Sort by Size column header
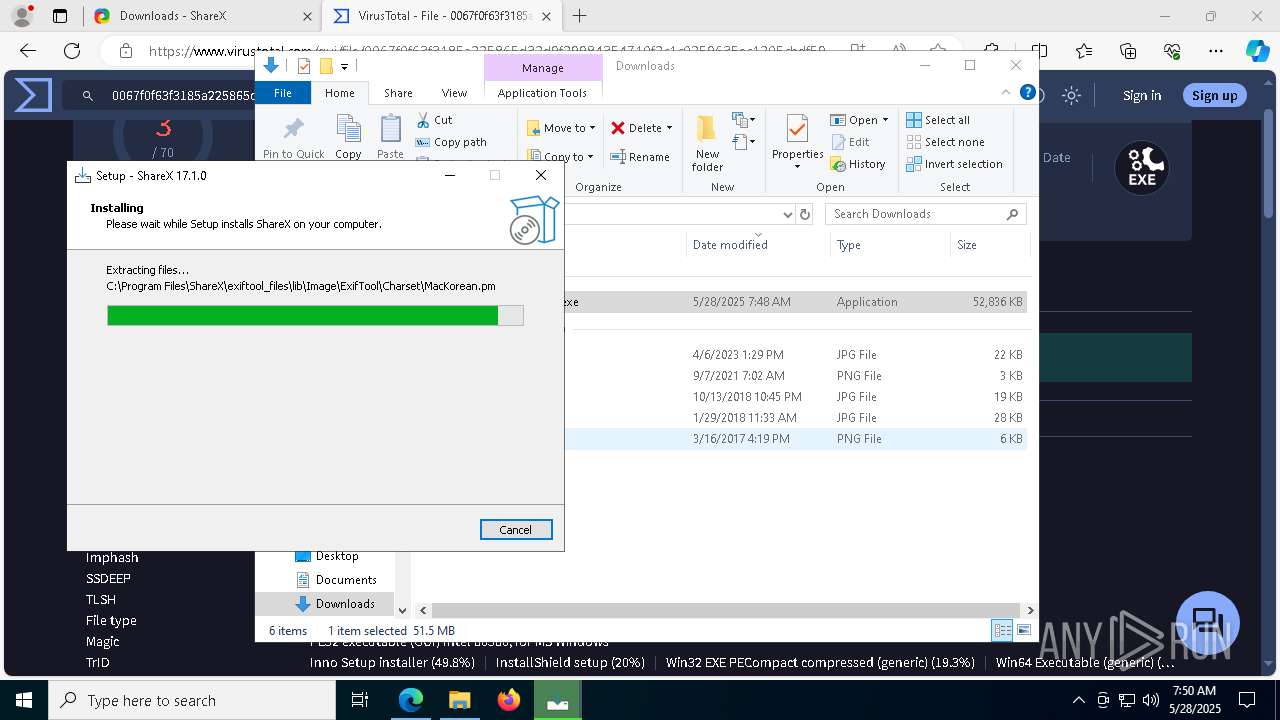The width and height of the screenshot is (1280, 720). [966, 245]
